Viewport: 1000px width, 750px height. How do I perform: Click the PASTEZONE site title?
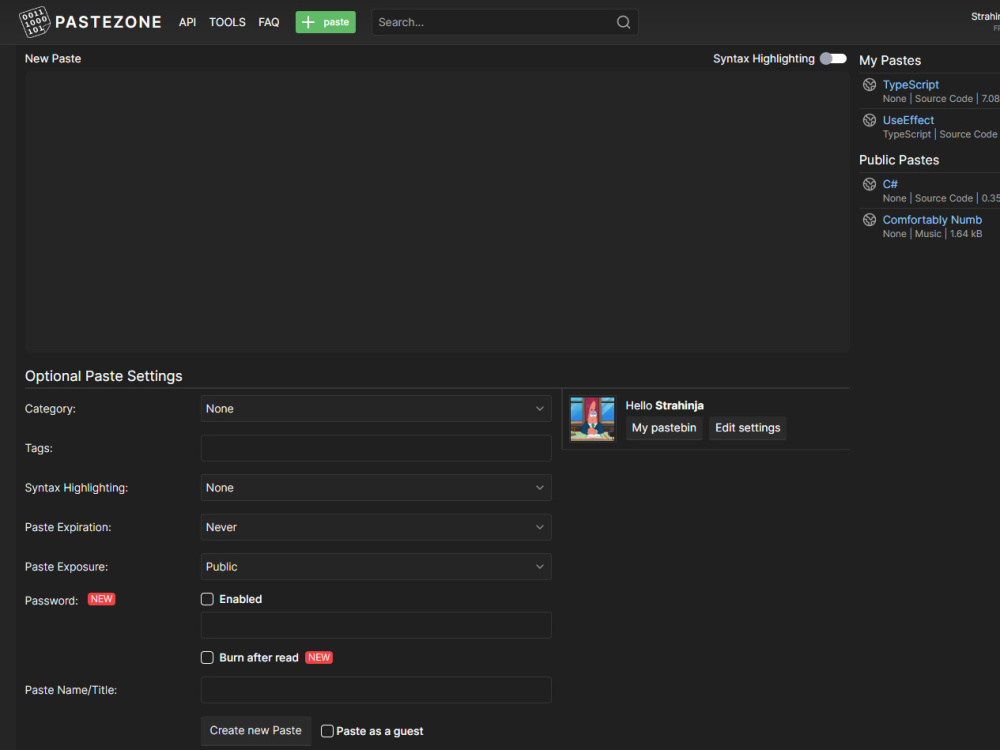point(108,22)
